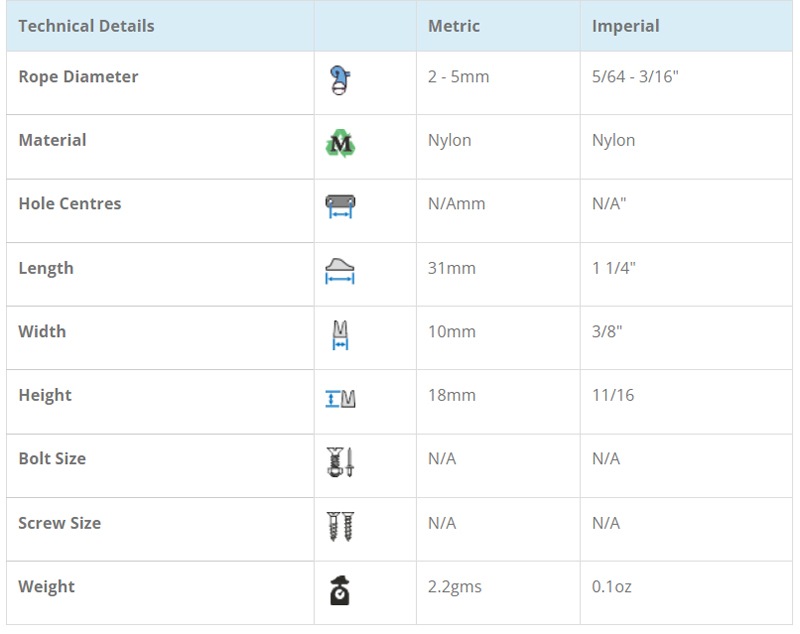Click the 3/8" imperial width value

[x=607, y=331]
